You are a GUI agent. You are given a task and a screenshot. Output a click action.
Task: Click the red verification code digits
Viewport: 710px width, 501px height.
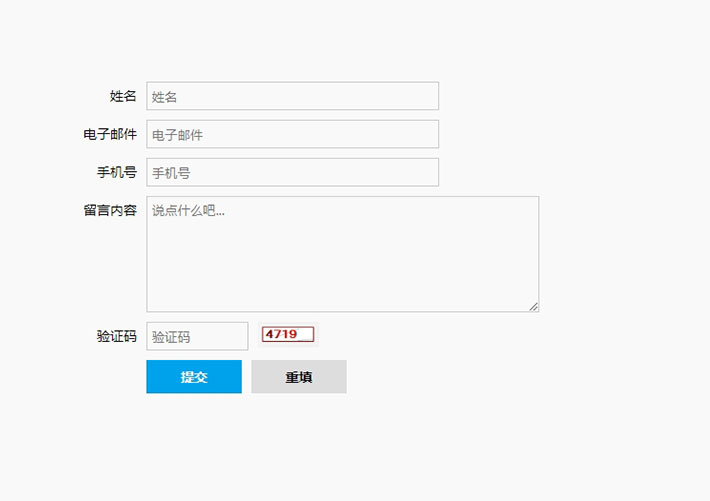(281, 334)
